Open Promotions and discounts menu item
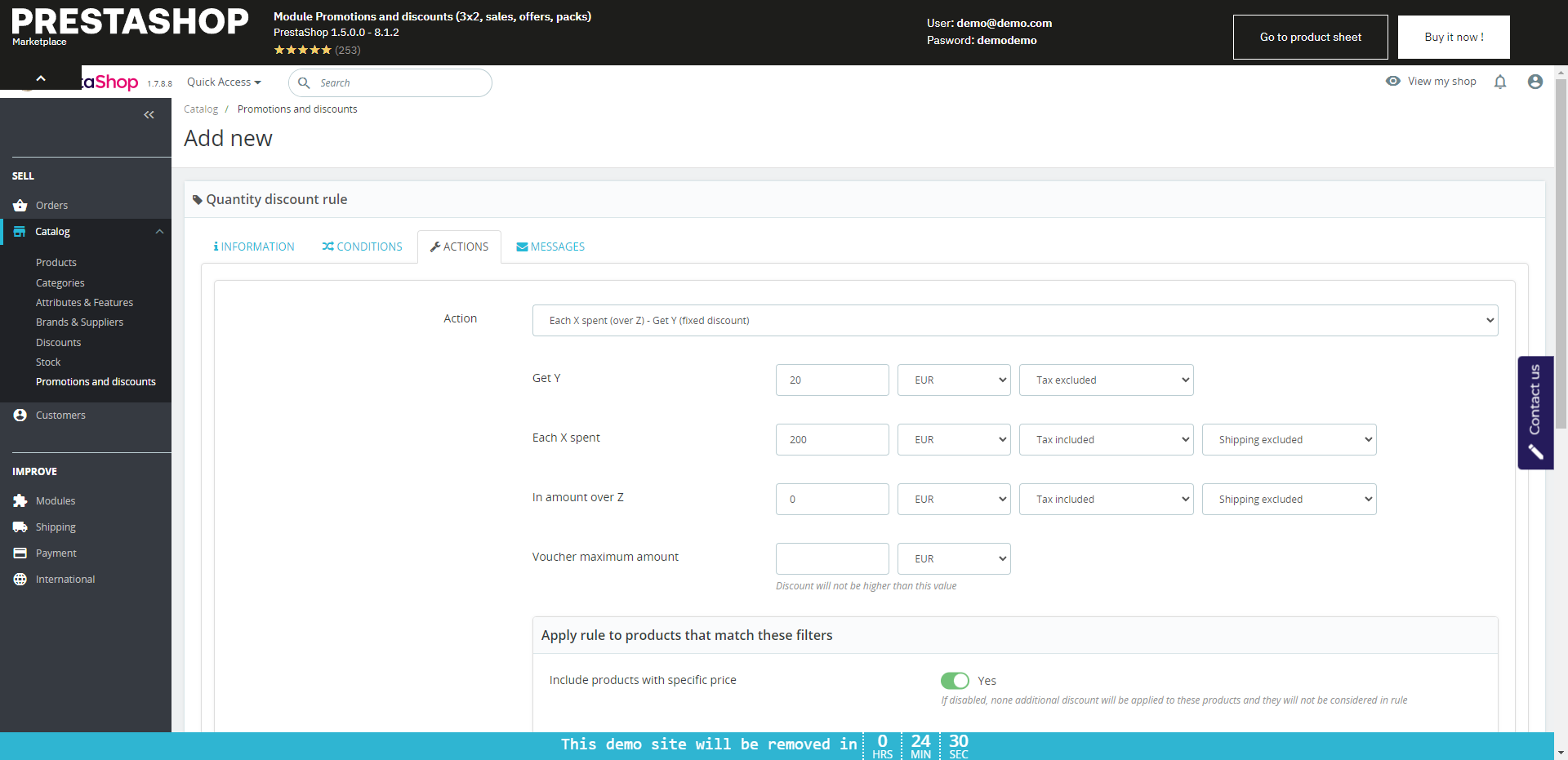The image size is (1568, 760). [96, 382]
